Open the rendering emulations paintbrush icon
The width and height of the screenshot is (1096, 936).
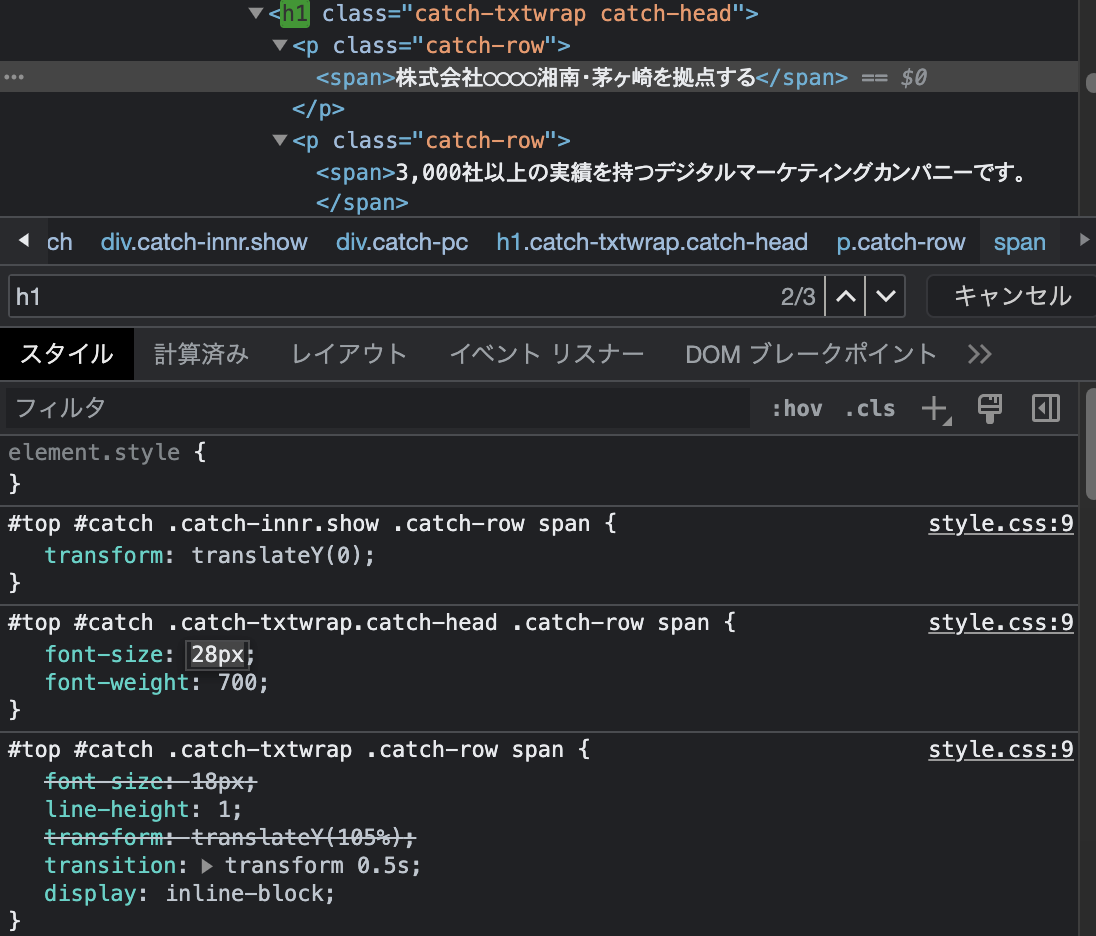point(990,408)
